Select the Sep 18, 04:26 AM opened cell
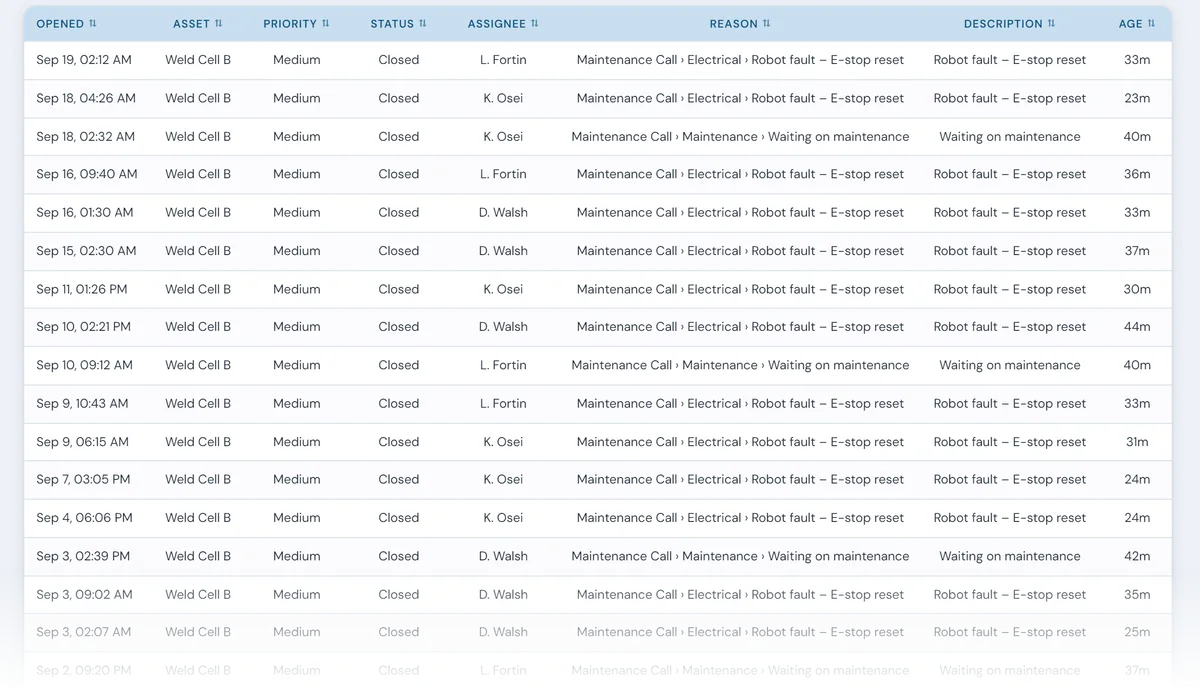1200x687 pixels. click(x=86, y=98)
